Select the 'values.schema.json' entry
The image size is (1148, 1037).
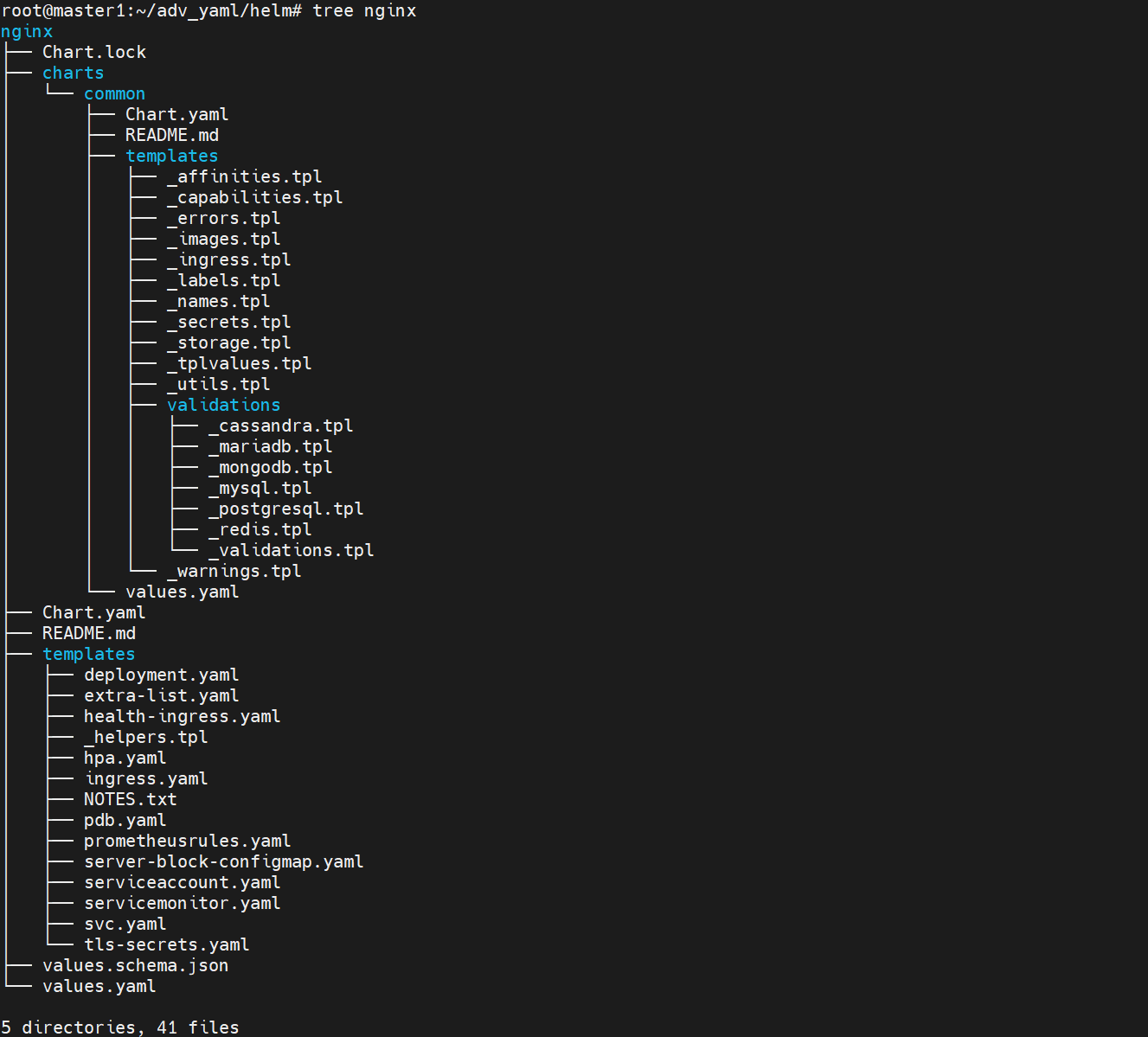click(135, 965)
